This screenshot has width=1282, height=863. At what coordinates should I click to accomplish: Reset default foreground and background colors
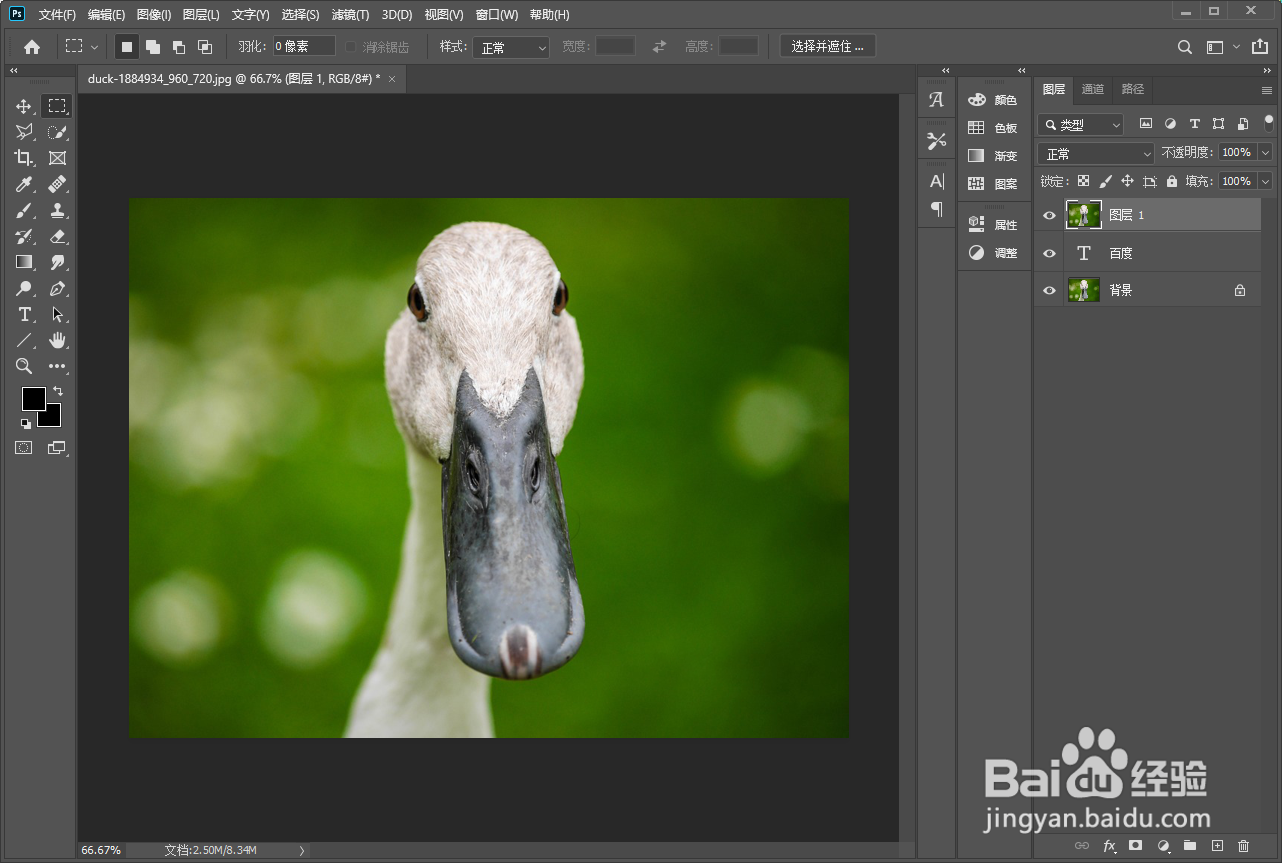point(26,423)
